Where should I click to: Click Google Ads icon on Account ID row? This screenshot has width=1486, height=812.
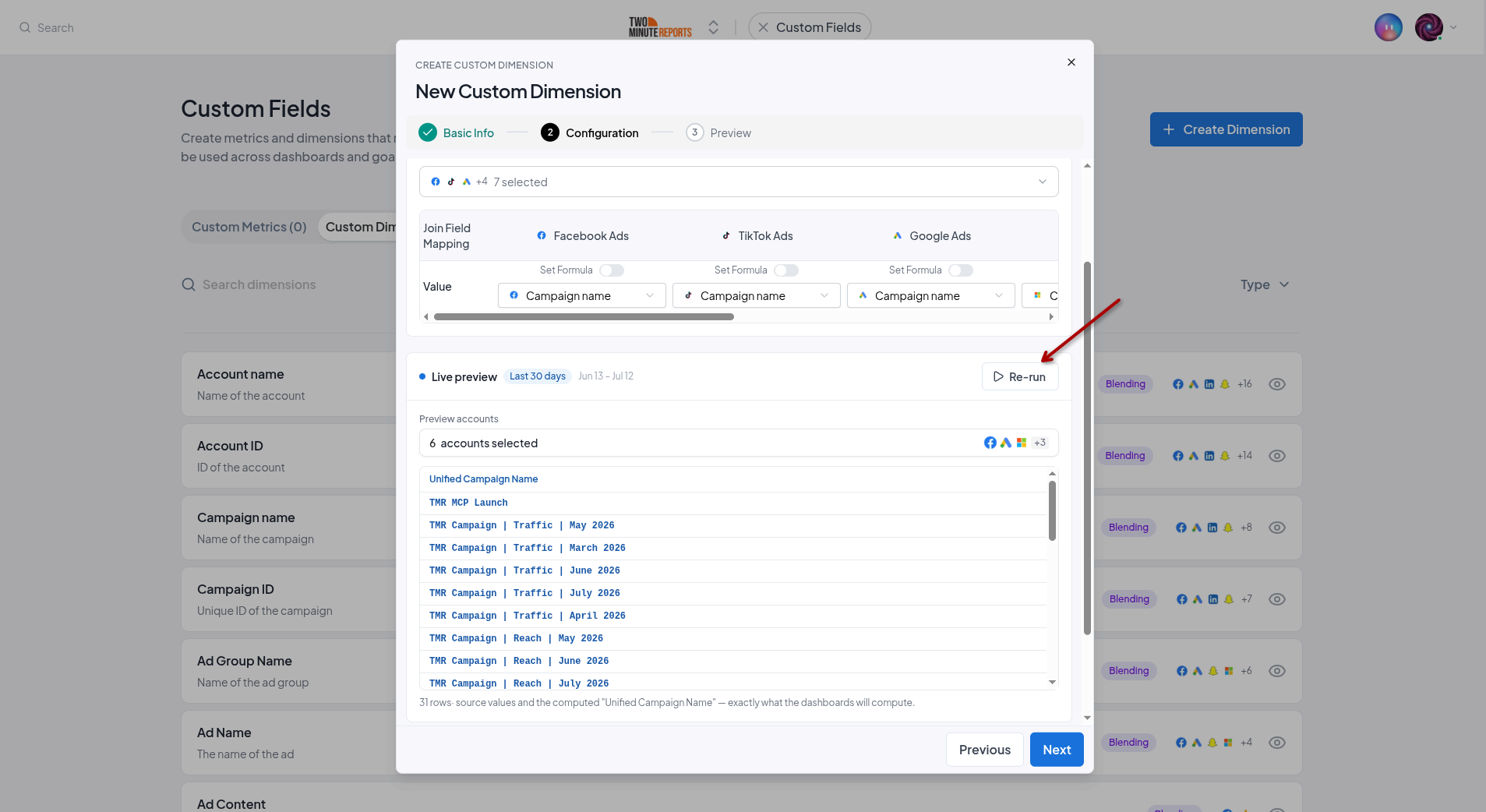click(x=1194, y=456)
